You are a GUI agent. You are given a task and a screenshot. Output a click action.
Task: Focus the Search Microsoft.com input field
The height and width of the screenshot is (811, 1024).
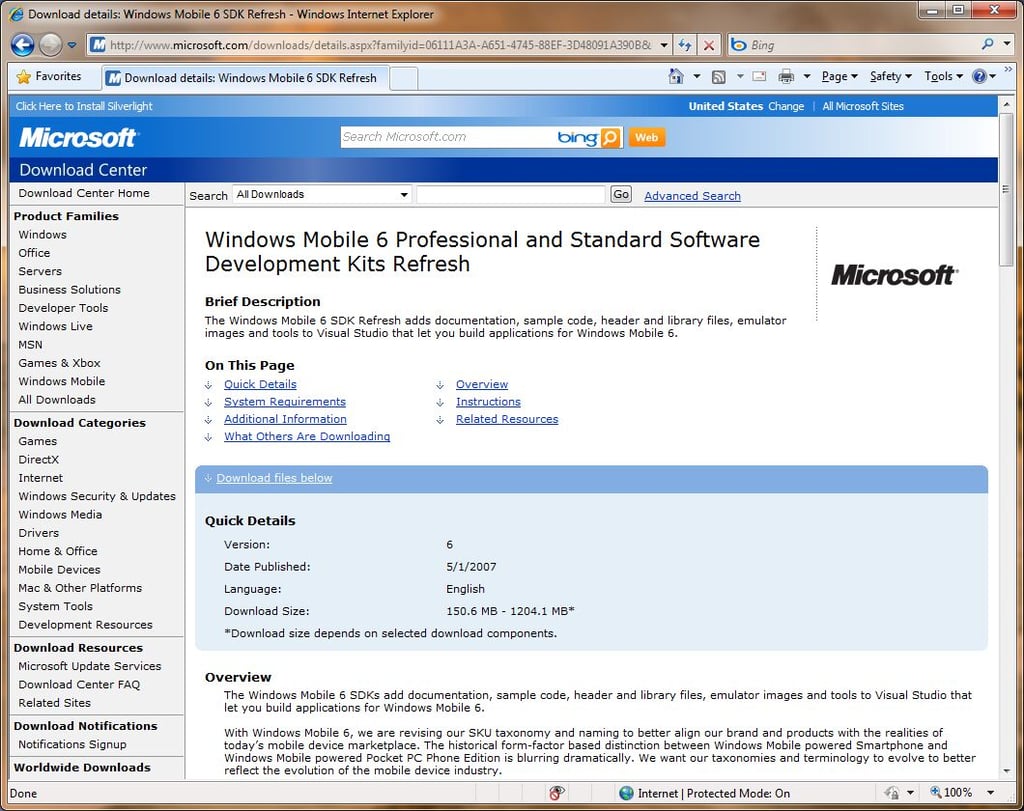tap(447, 137)
